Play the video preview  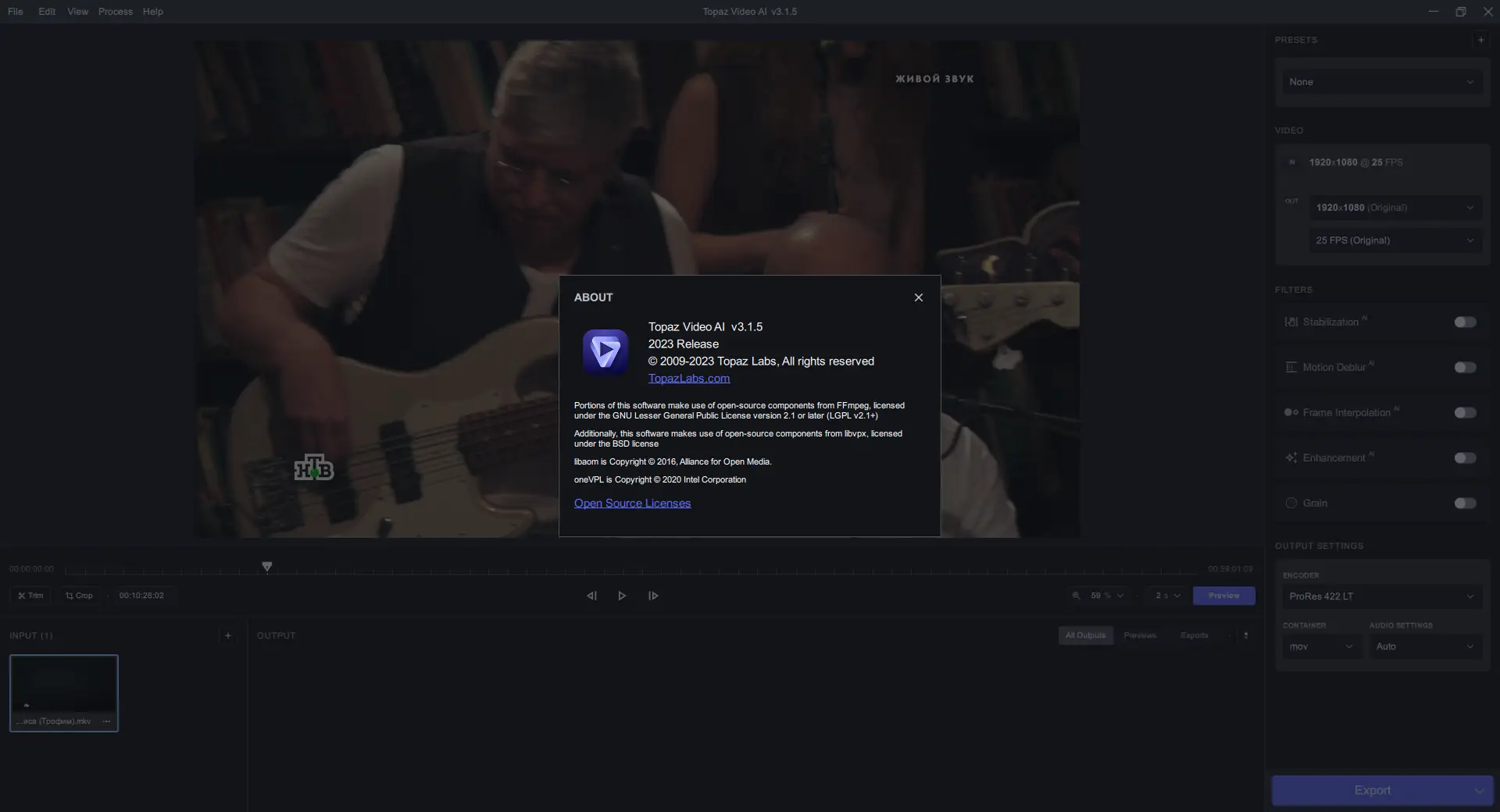click(622, 596)
